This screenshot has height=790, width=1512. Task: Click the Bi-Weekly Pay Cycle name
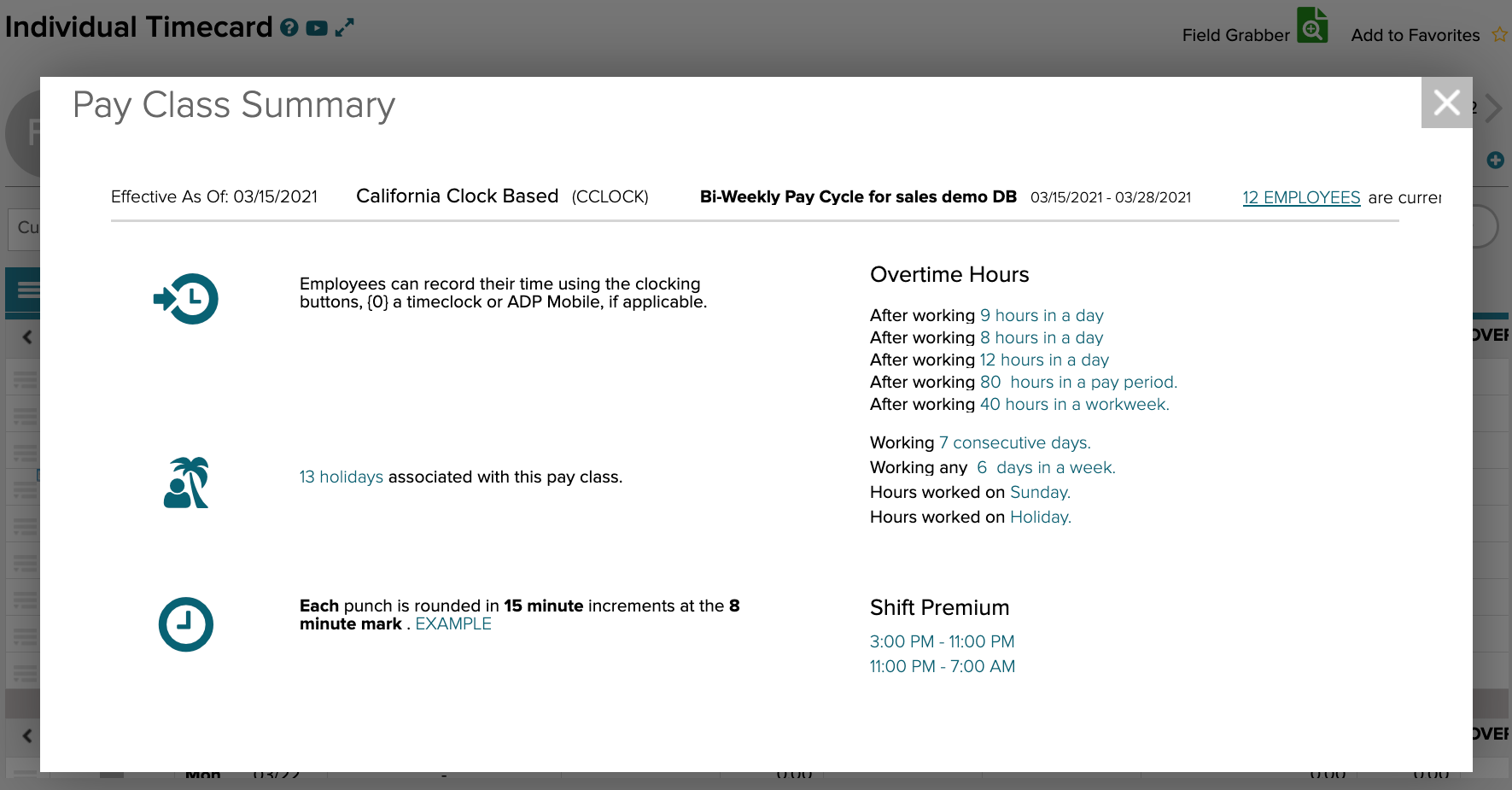[x=858, y=196]
